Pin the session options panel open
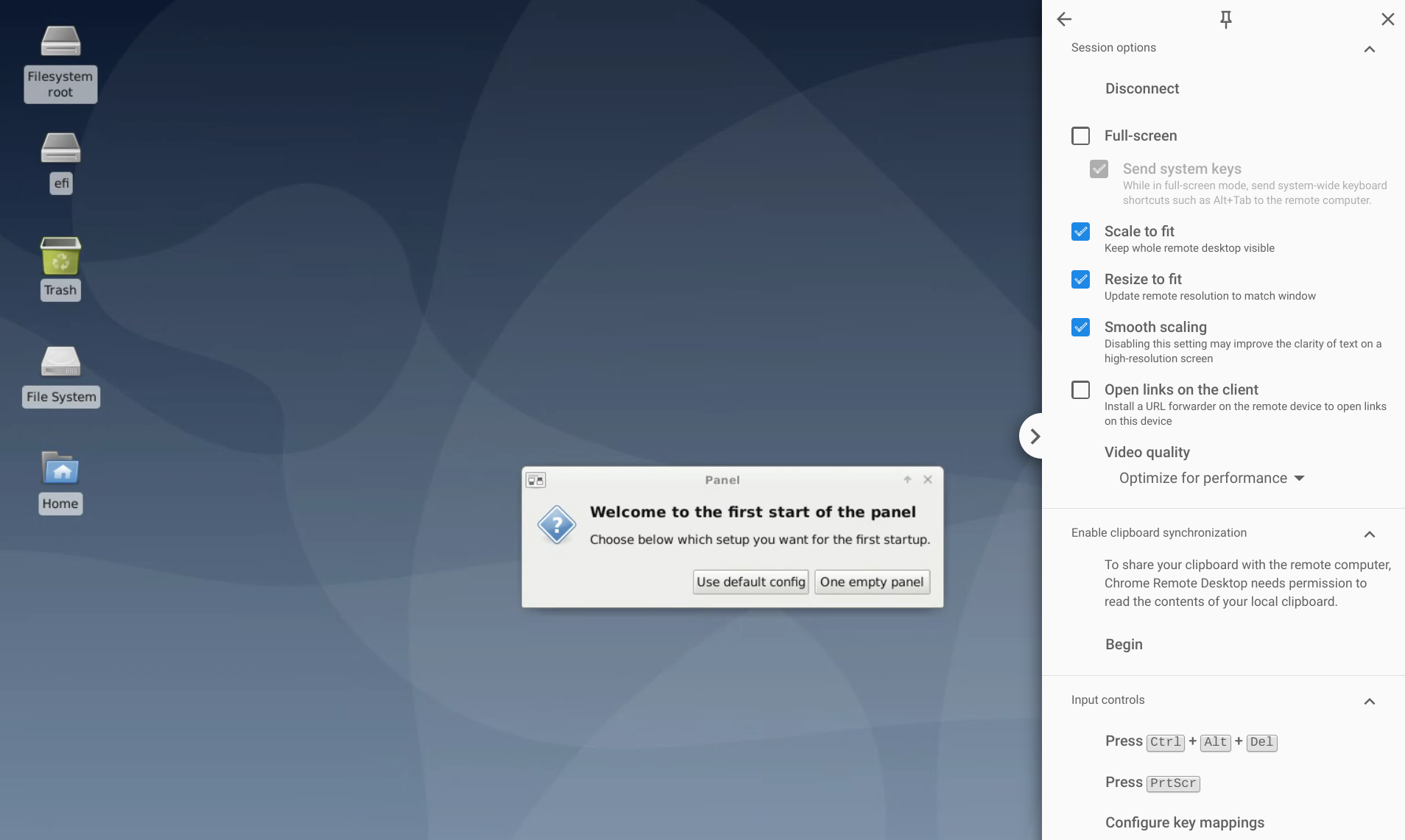The width and height of the screenshot is (1405, 840). tap(1225, 19)
